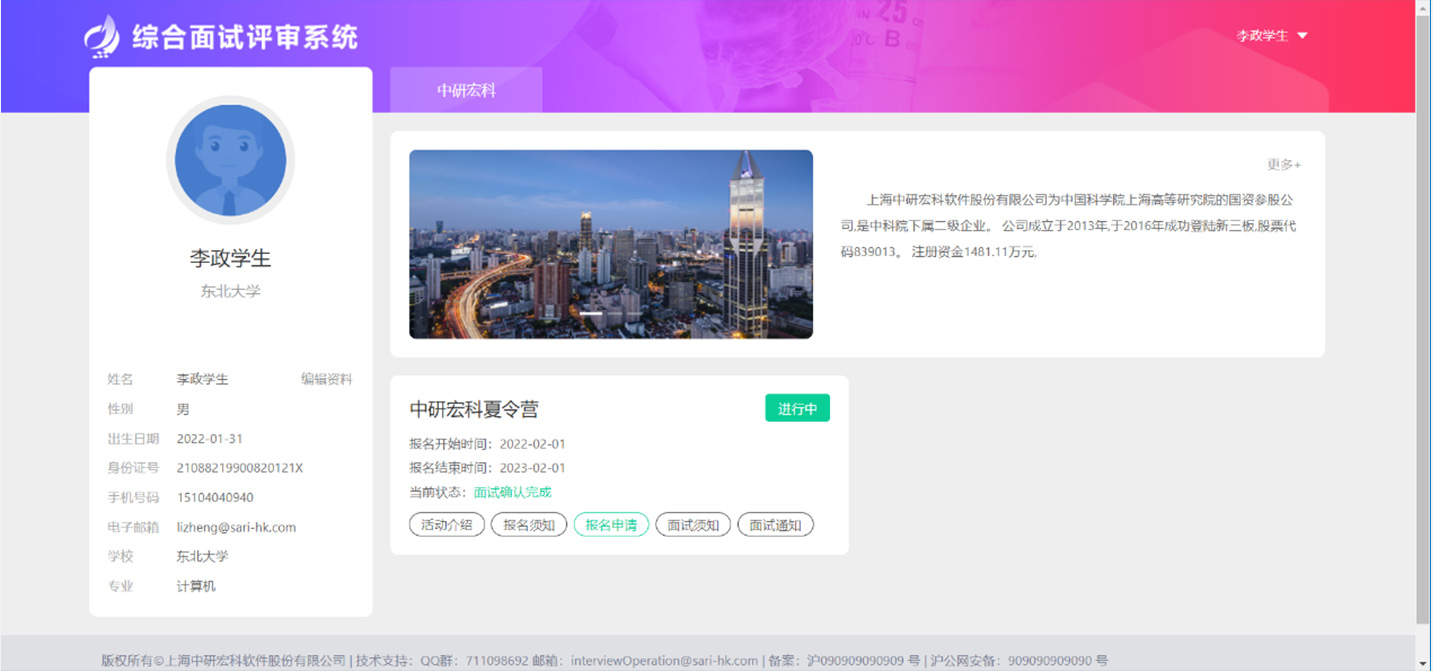Click the 东北大学 text under the name
Screen dimensions: 1433x671
point(230,292)
